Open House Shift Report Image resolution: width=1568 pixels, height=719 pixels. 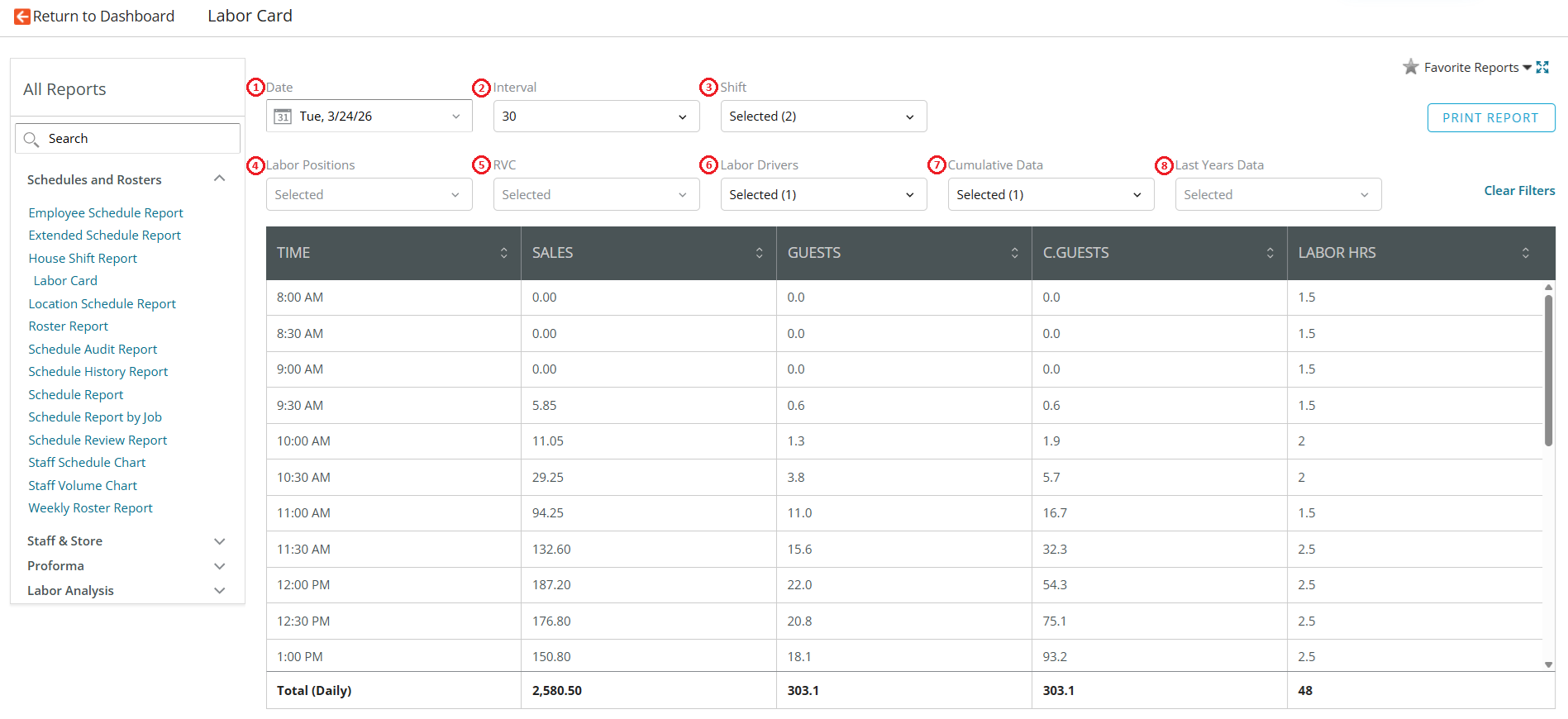tap(83, 259)
